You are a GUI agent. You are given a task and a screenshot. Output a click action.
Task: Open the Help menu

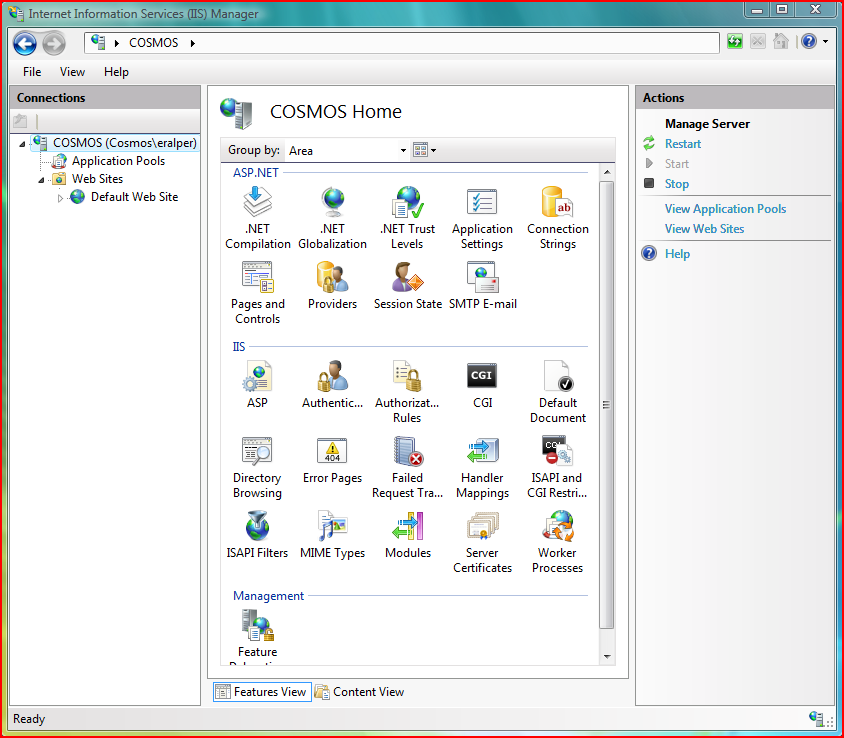116,72
